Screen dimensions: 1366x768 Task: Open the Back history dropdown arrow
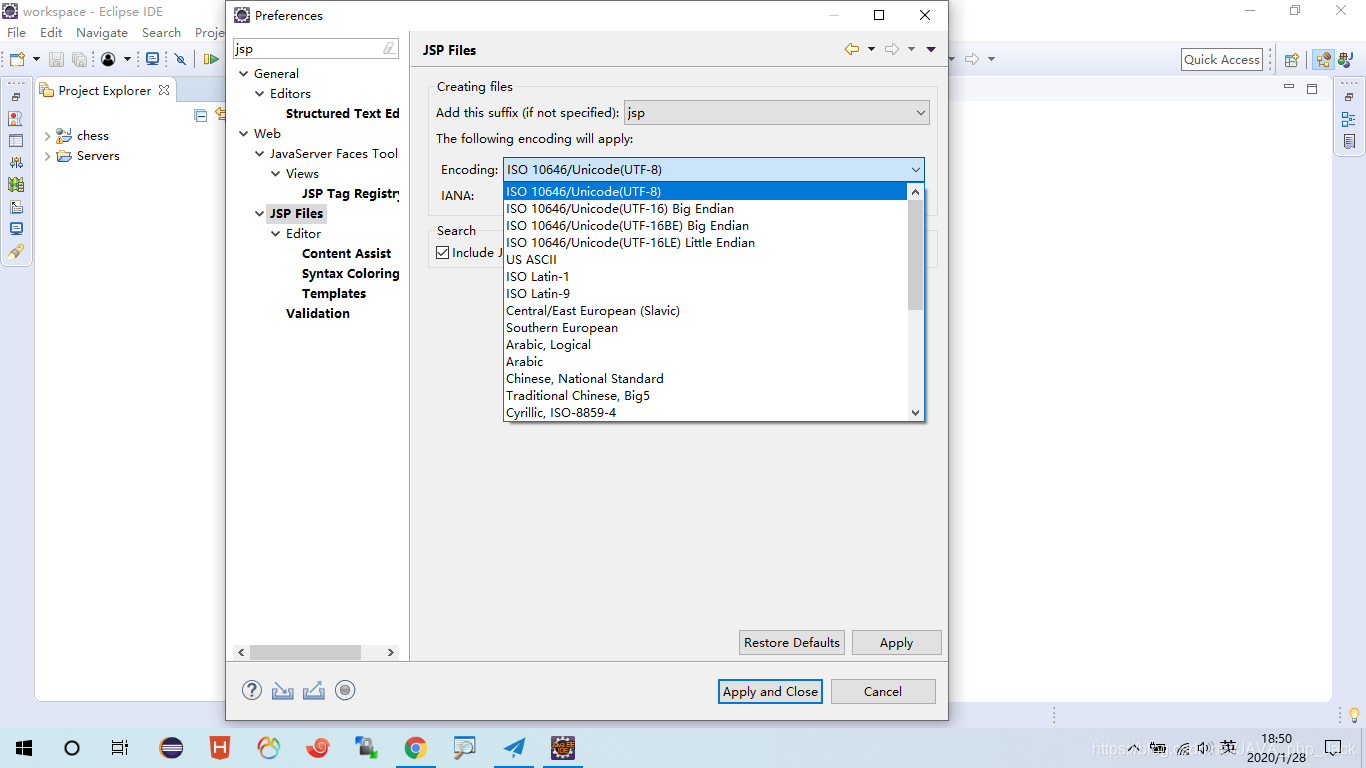[x=871, y=49]
